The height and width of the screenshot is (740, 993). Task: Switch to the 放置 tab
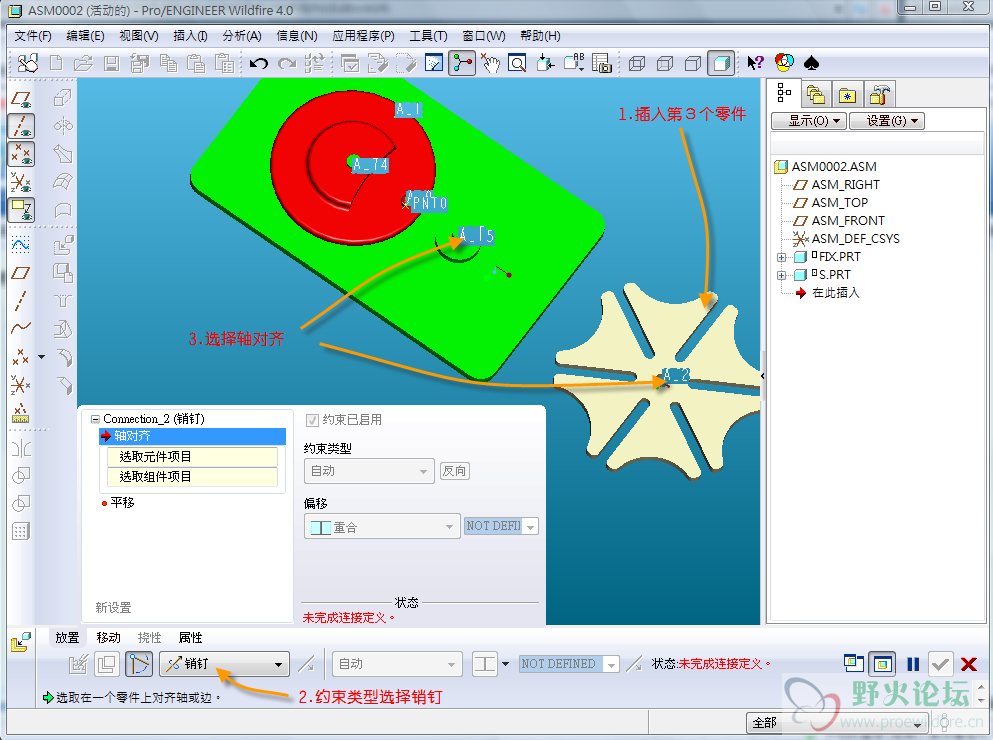[67, 637]
